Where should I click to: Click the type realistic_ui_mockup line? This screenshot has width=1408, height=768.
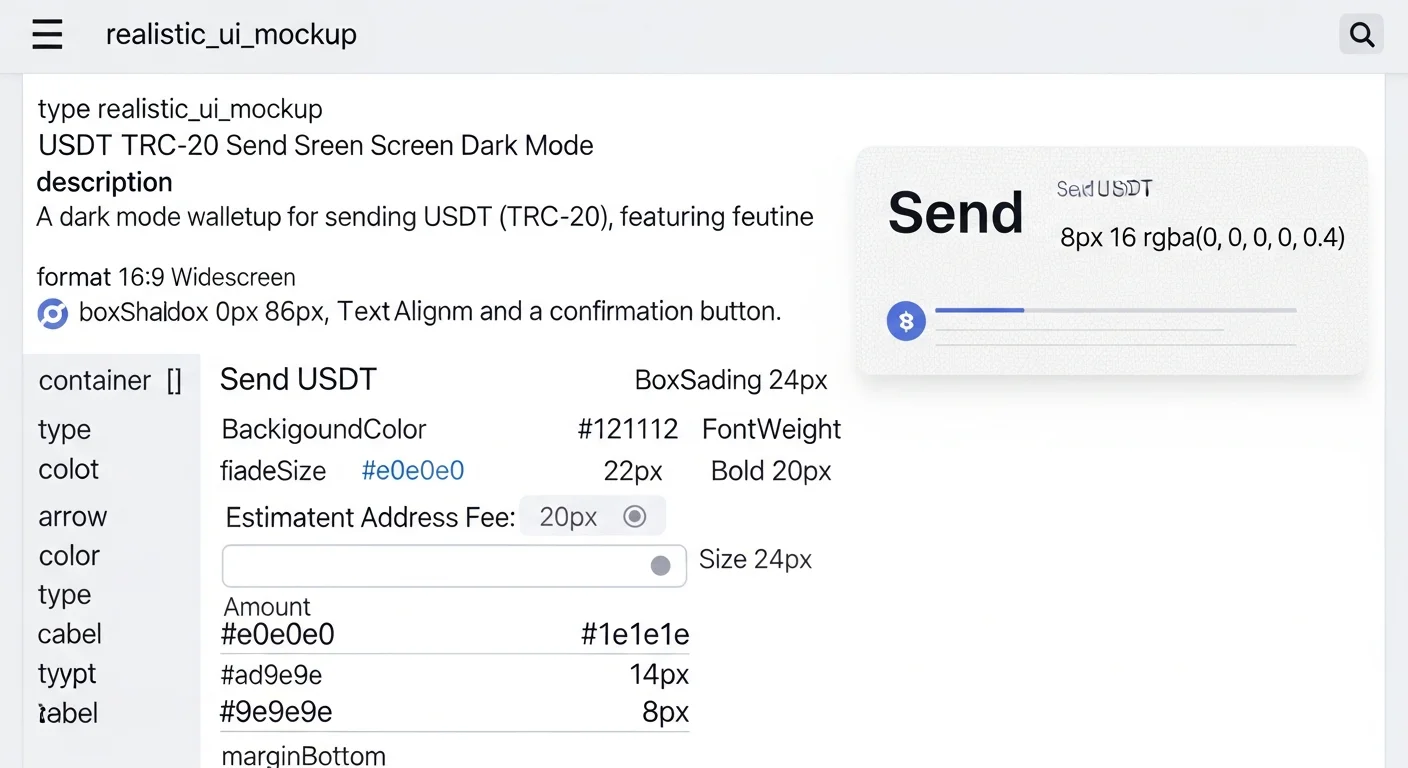180,109
